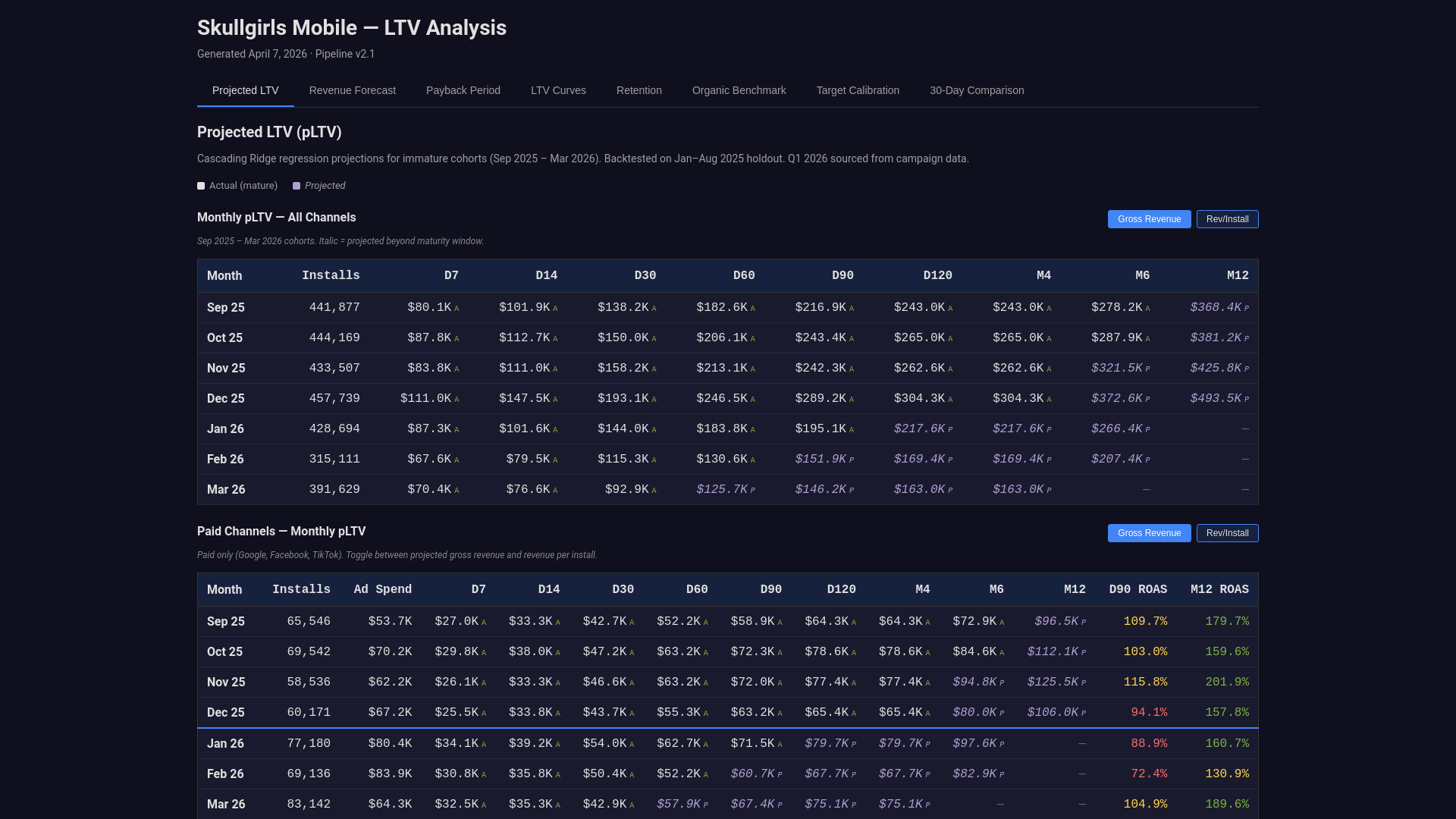View the 30-Day Comparison tab
This screenshot has height=819, width=1456.
click(x=977, y=90)
